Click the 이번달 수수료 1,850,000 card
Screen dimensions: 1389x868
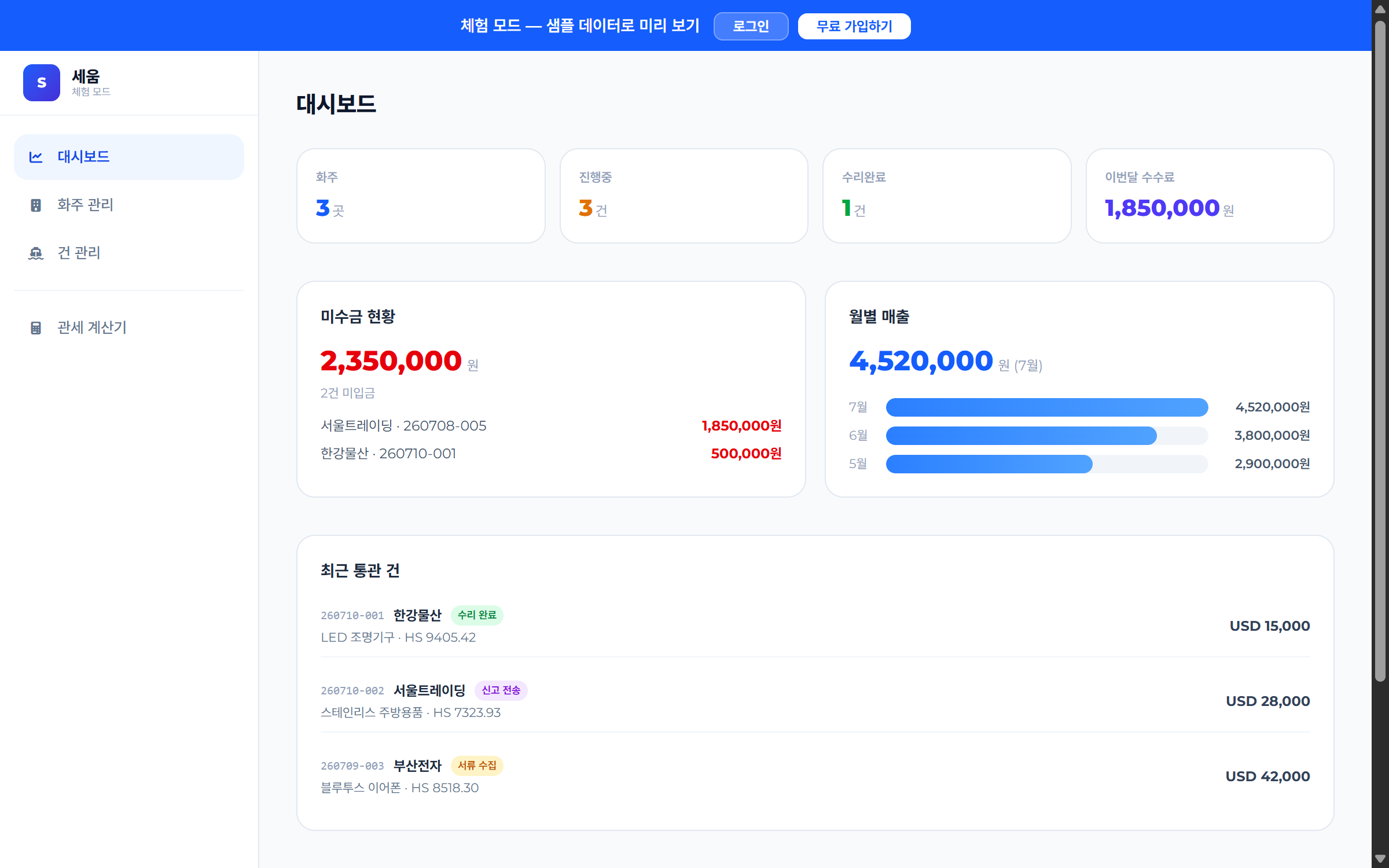coord(1210,196)
